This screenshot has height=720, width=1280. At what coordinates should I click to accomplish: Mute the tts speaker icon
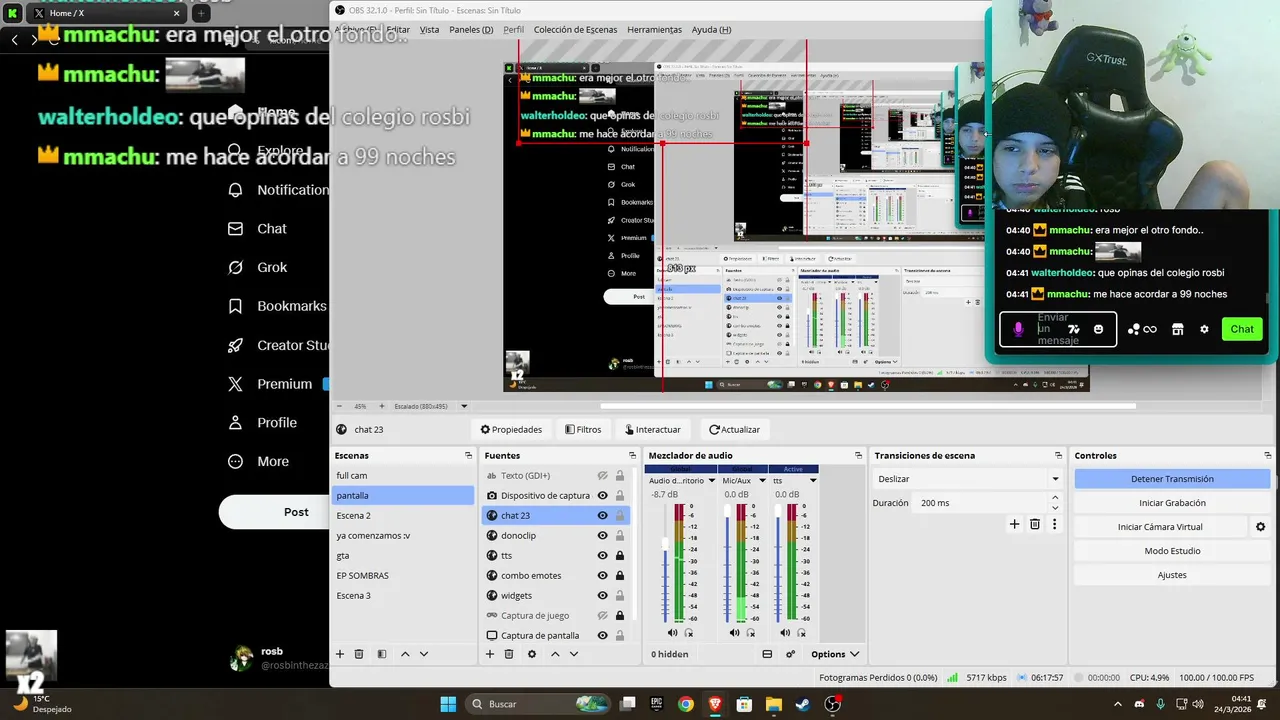point(785,632)
